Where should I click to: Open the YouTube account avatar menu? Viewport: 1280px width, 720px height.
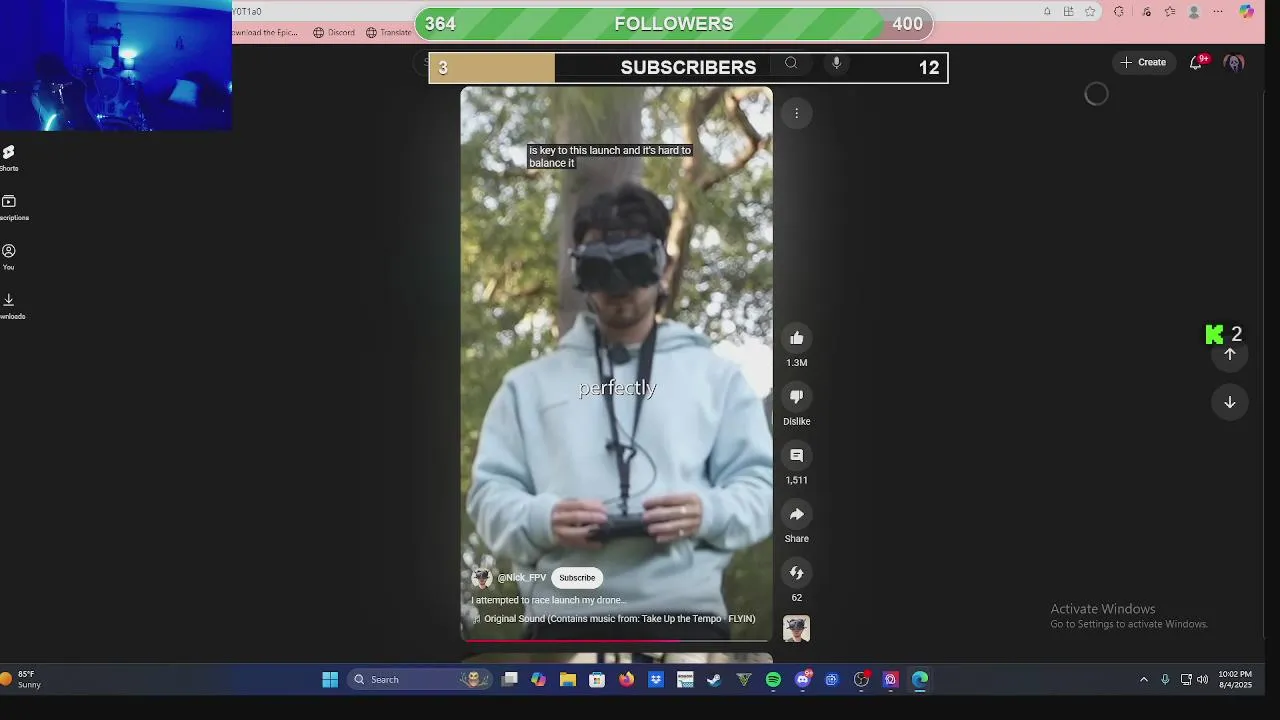click(1234, 63)
